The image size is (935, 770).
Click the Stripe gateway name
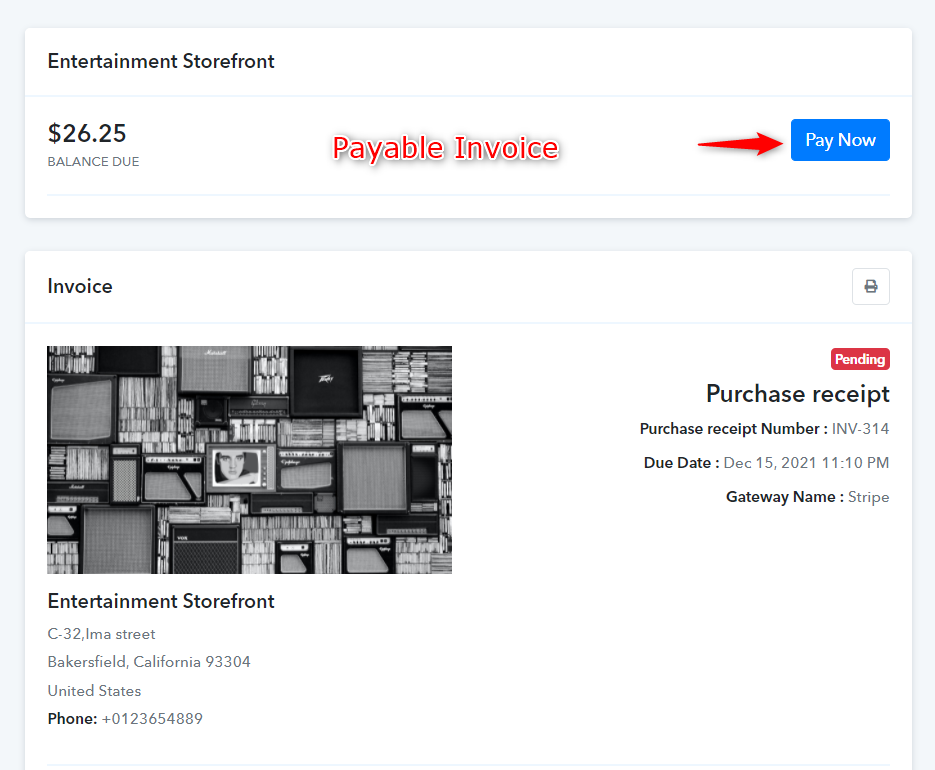[868, 497]
